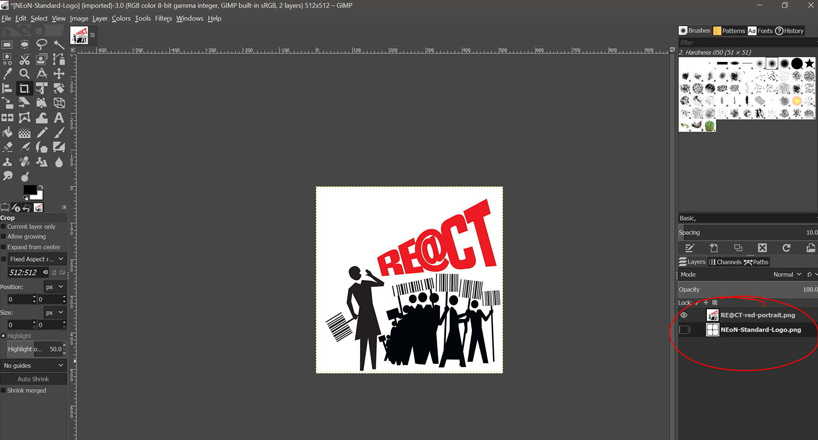Image resolution: width=818 pixels, height=440 pixels.
Task: Enable Expand from center checkbox
Action: [x=3, y=247]
